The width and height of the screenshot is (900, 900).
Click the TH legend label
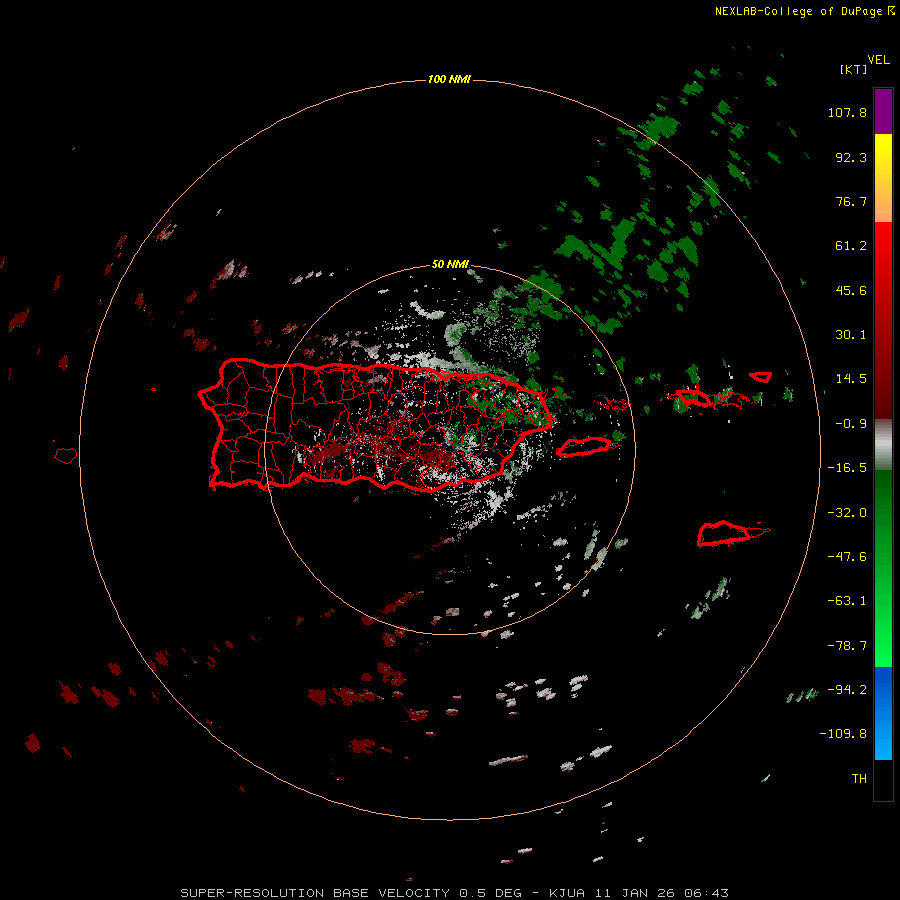(x=859, y=779)
